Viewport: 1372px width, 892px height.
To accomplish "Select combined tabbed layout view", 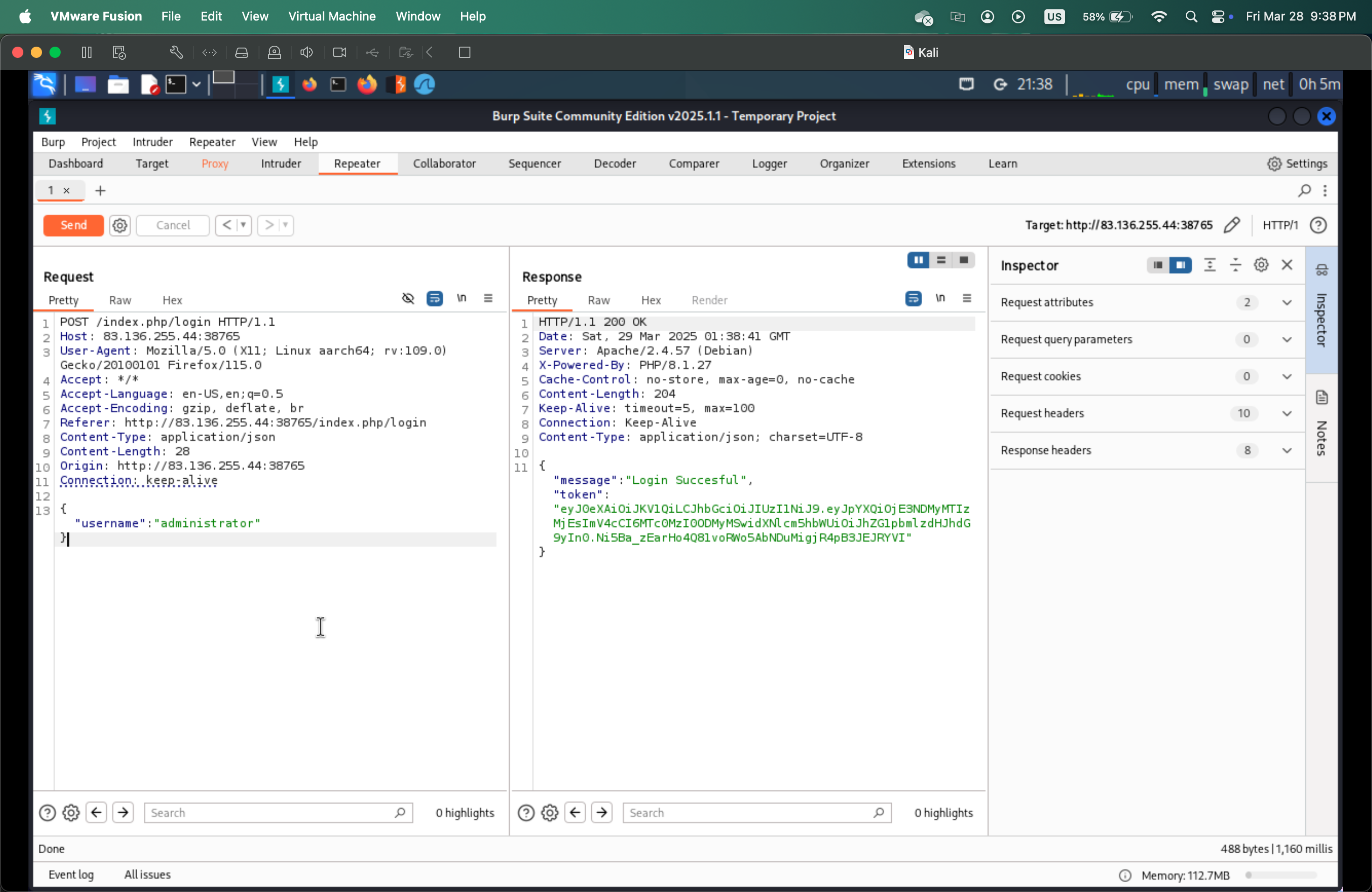I will 963,260.
